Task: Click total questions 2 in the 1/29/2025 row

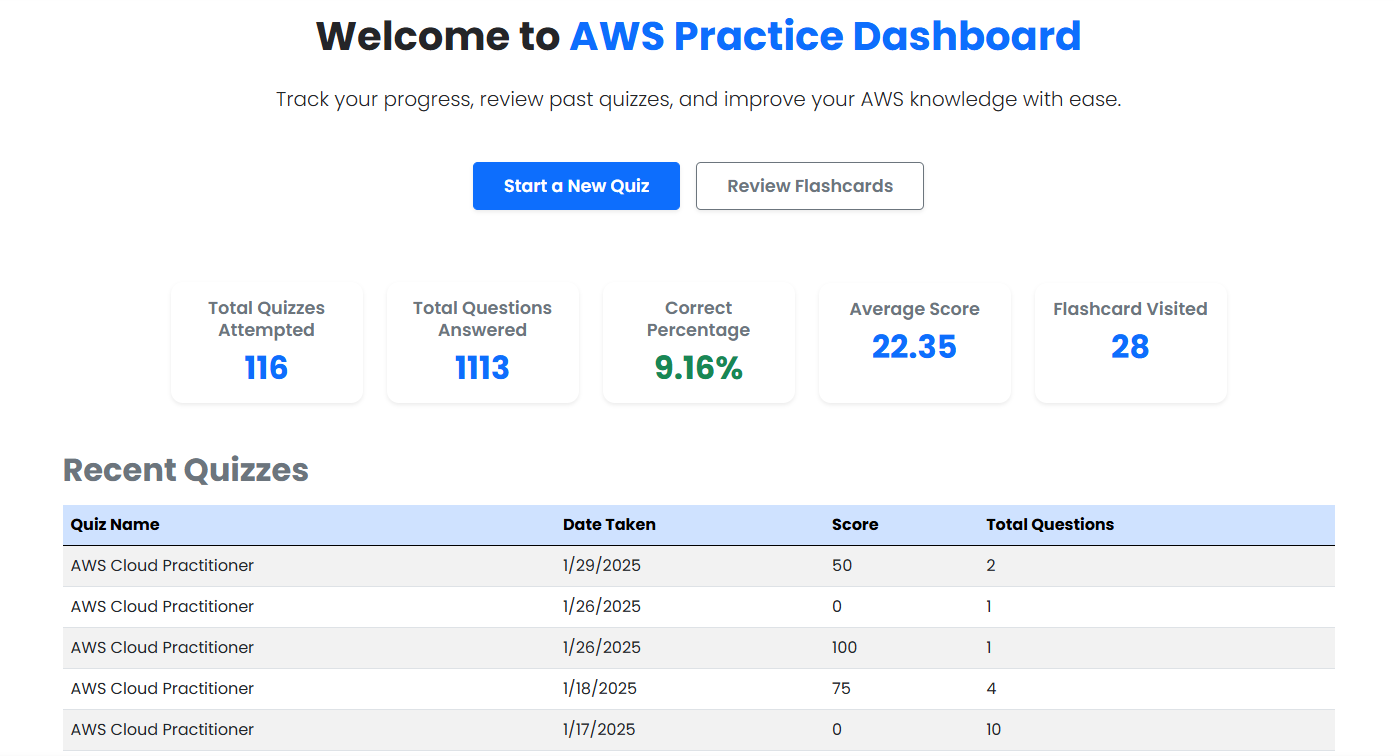Action: pos(991,566)
